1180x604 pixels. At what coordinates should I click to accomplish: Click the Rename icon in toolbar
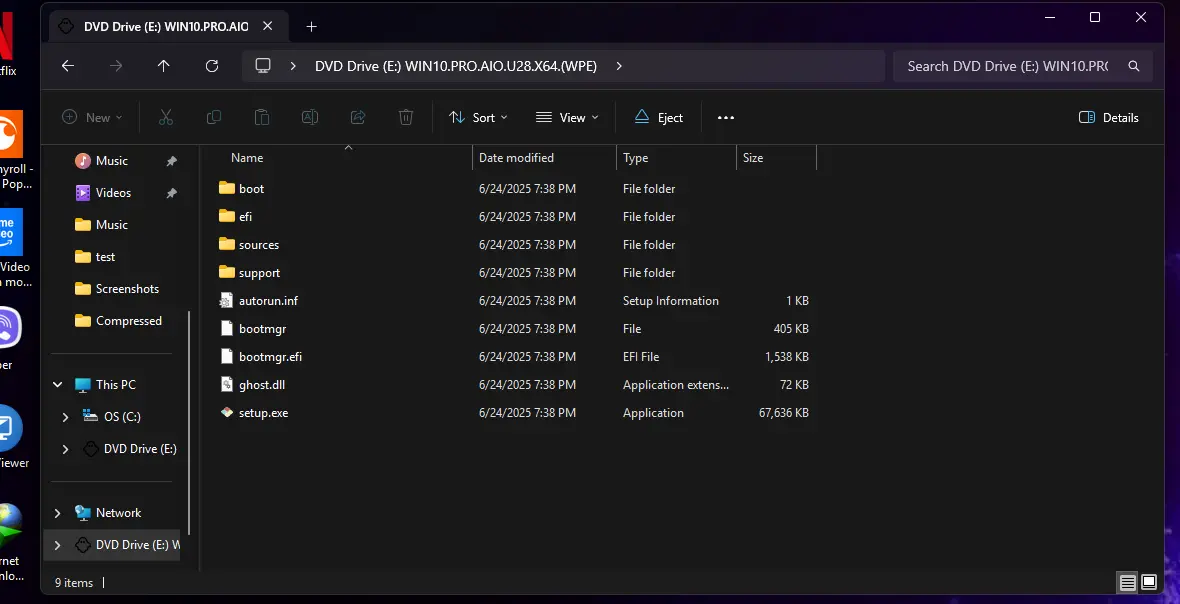tap(309, 117)
